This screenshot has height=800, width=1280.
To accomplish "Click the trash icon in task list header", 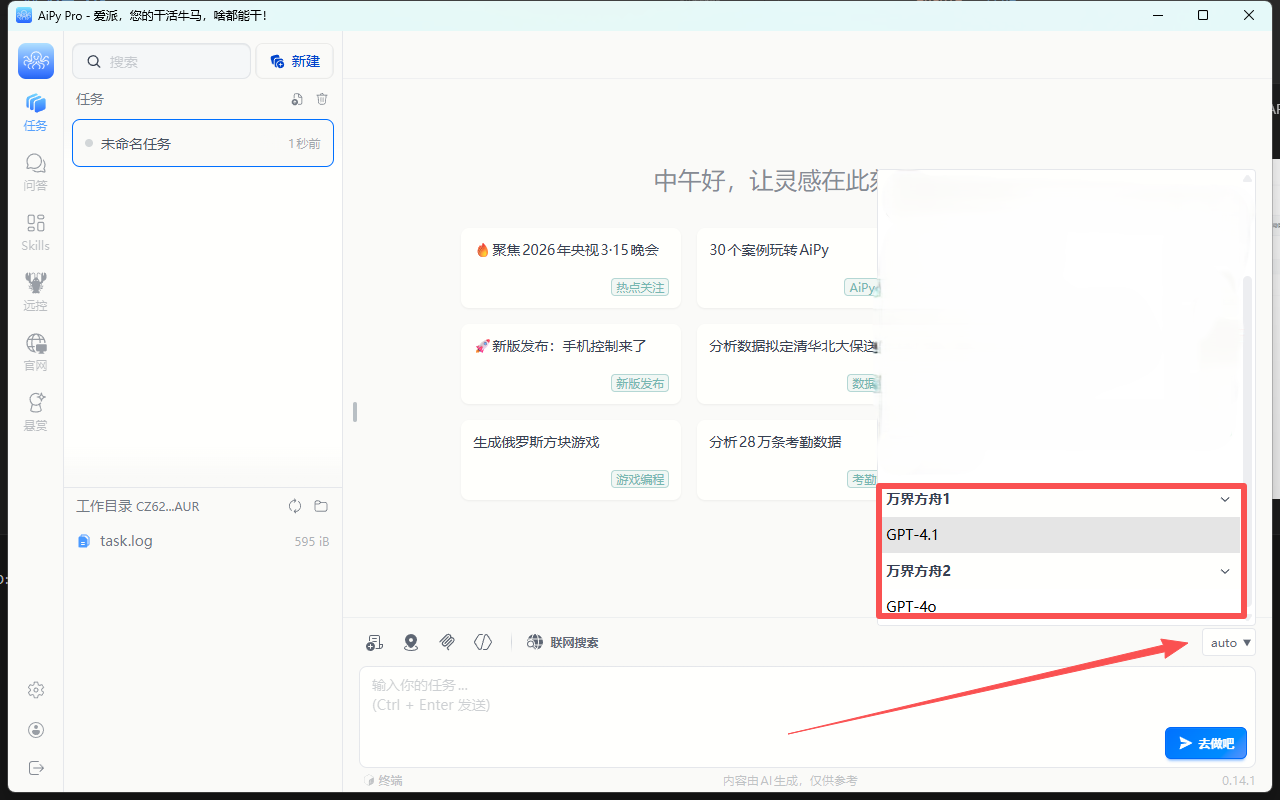I will coord(322,99).
